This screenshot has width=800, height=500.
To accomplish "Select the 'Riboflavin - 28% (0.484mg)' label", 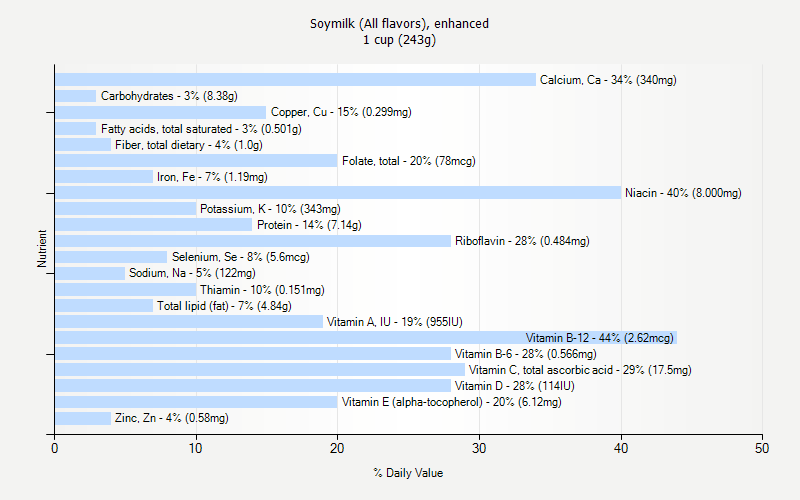I will 522,241.
